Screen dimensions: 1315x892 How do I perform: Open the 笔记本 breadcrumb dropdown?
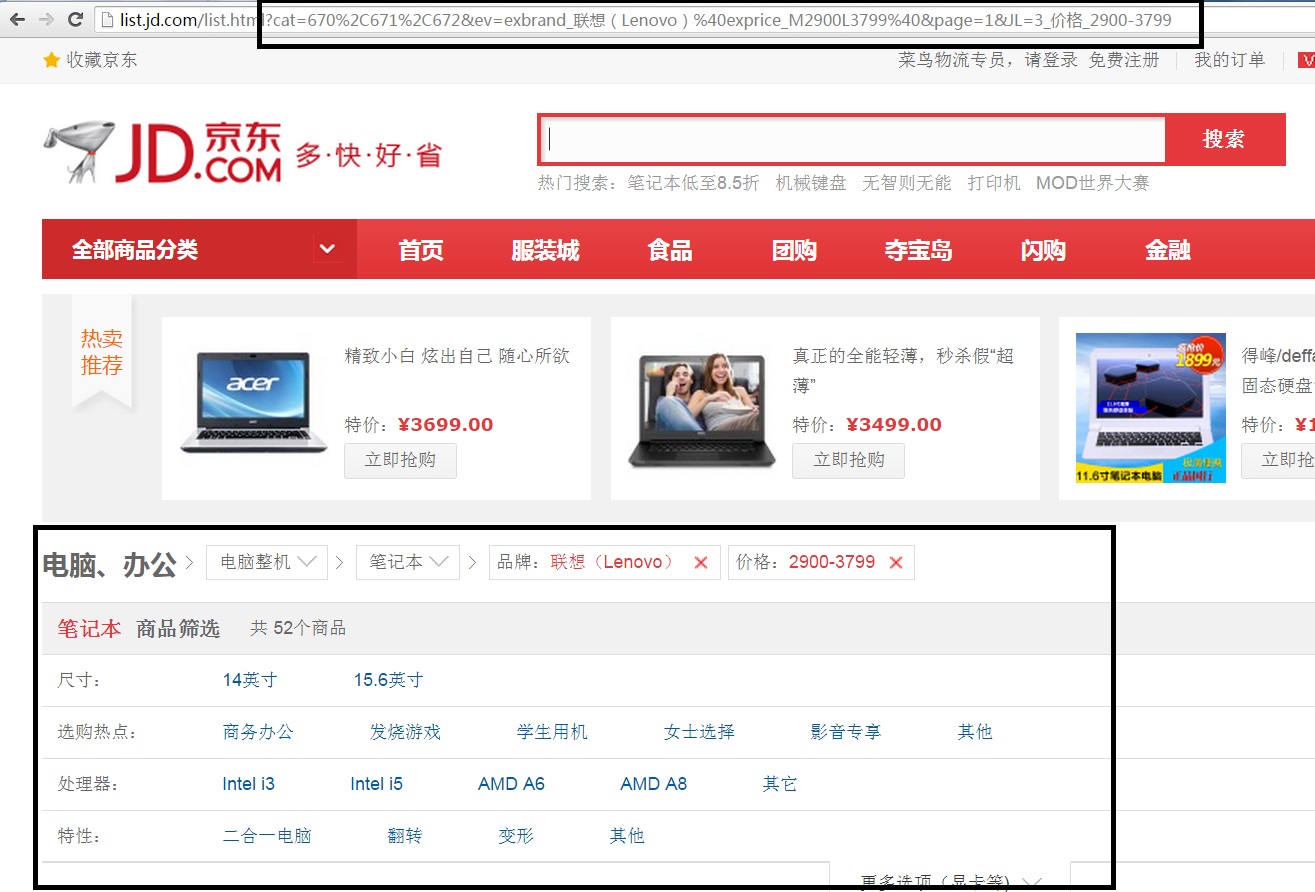(407, 562)
